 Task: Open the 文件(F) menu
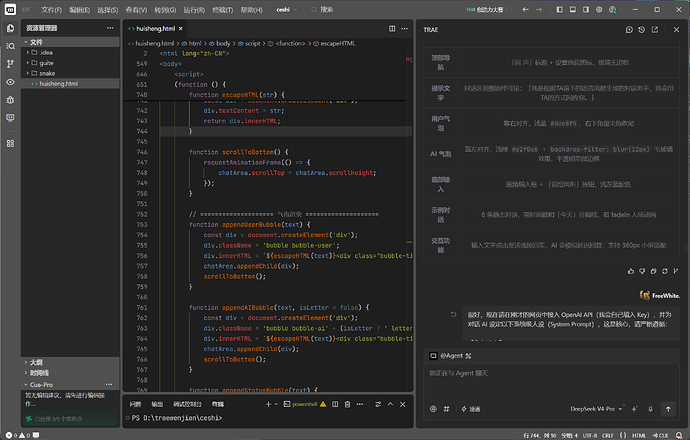51,10
